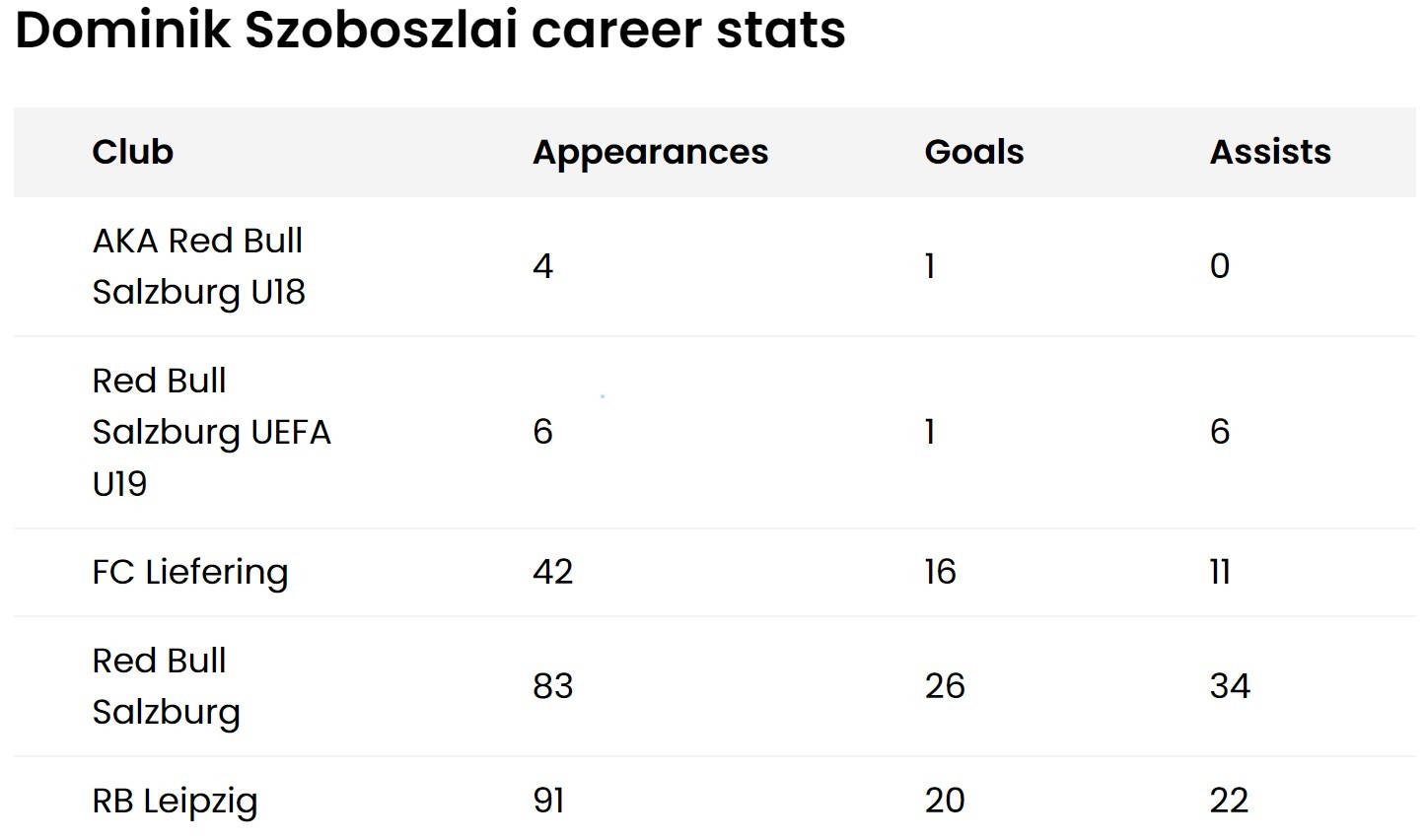Select the Appearances column header
The height and width of the screenshot is (840, 1426).
click(x=650, y=152)
